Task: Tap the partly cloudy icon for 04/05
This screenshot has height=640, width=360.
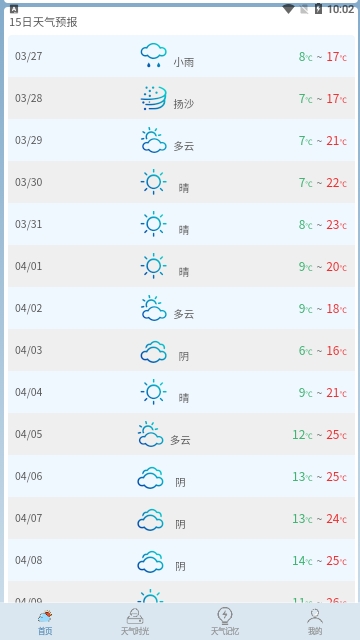Action: click(x=150, y=434)
